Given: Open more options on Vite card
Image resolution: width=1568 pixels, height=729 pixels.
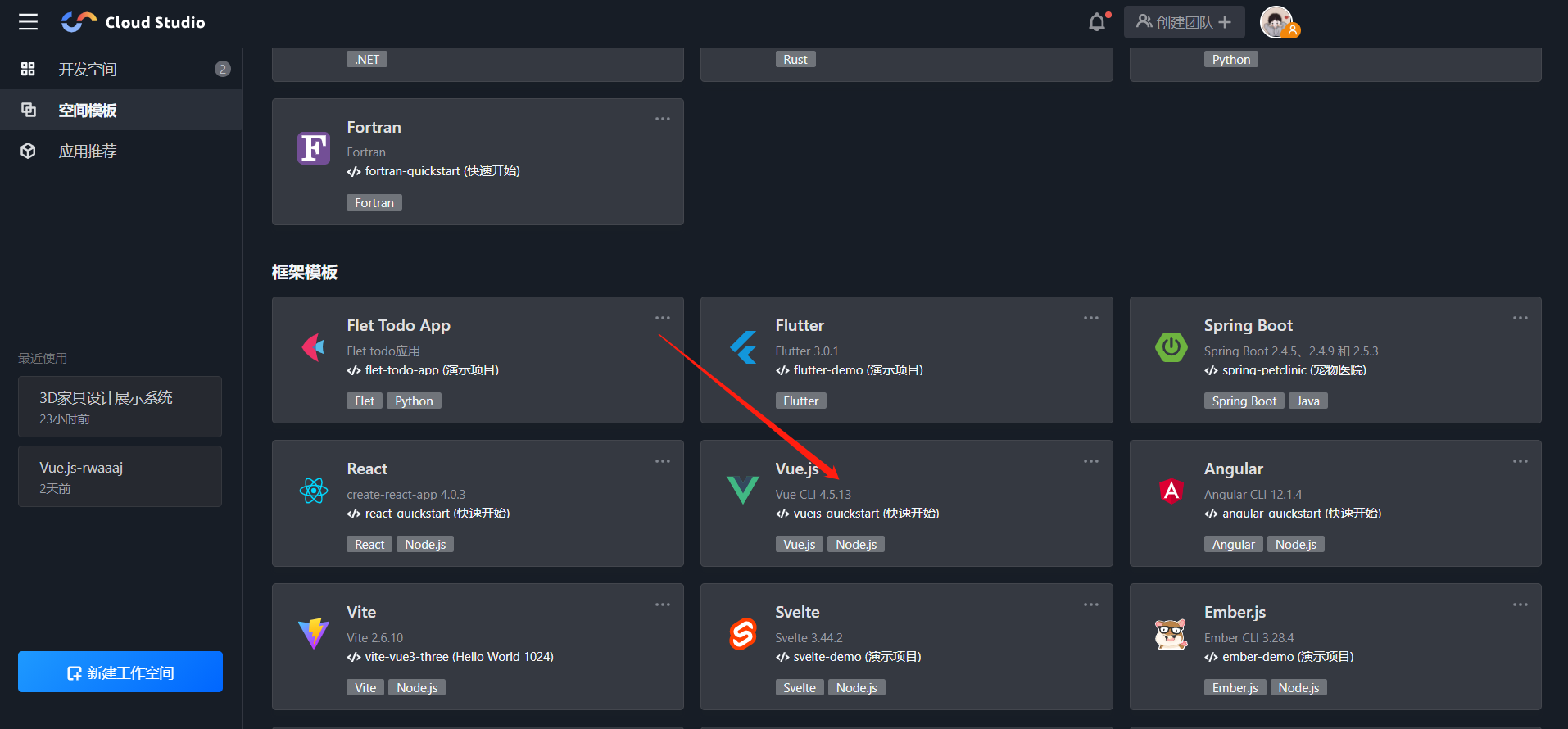Looking at the screenshot, I should click(x=663, y=604).
